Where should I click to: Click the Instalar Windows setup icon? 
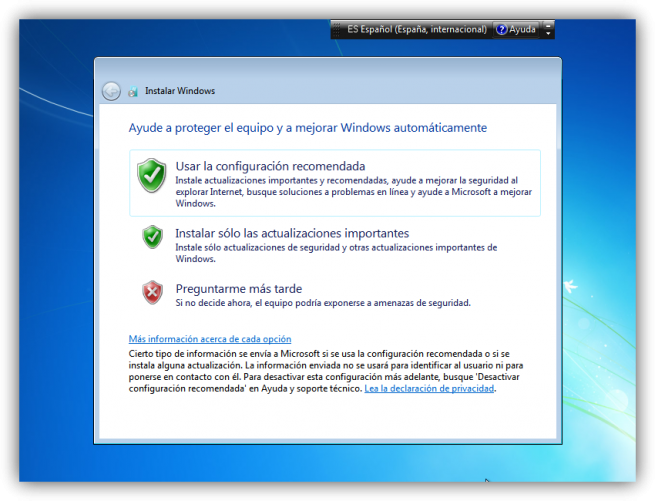(x=133, y=92)
